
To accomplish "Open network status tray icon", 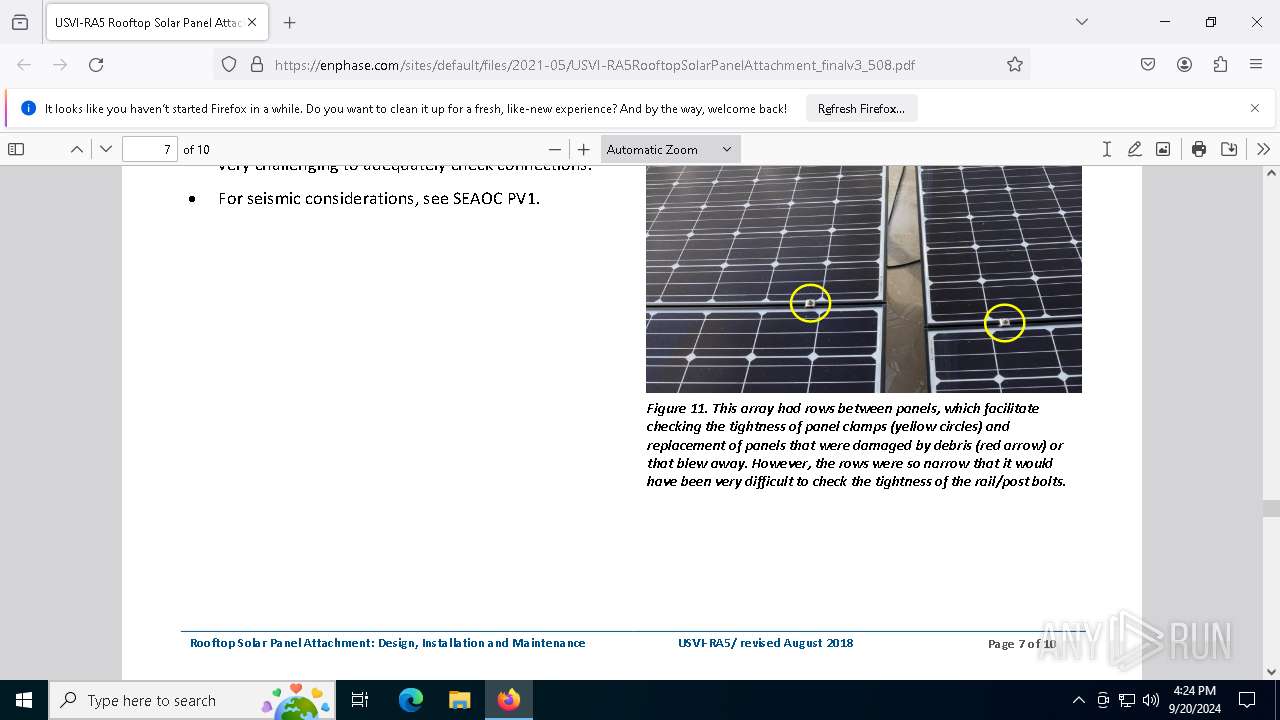I will coord(1126,700).
